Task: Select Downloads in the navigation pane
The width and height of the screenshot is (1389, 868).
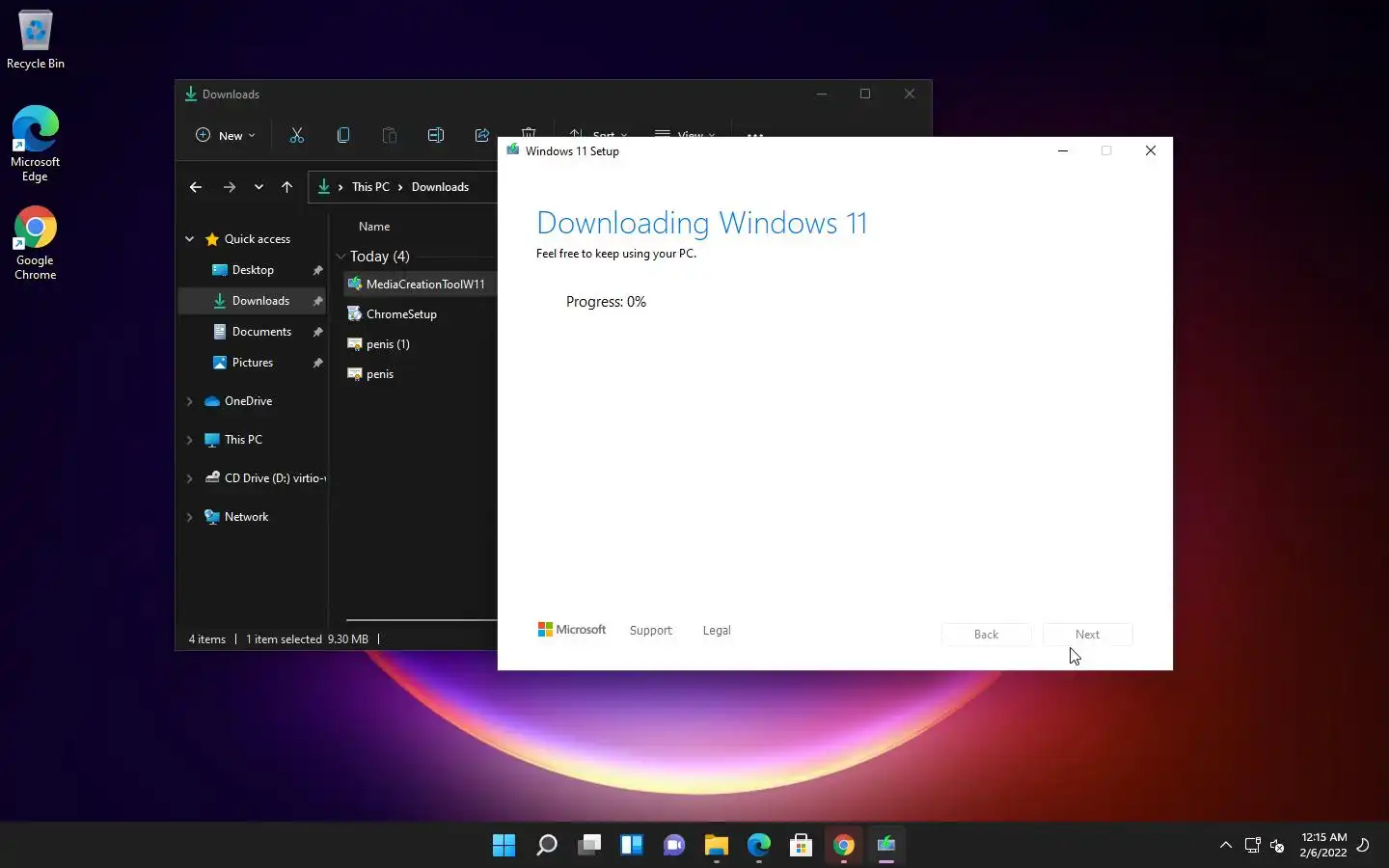Action: pos(251,301)
